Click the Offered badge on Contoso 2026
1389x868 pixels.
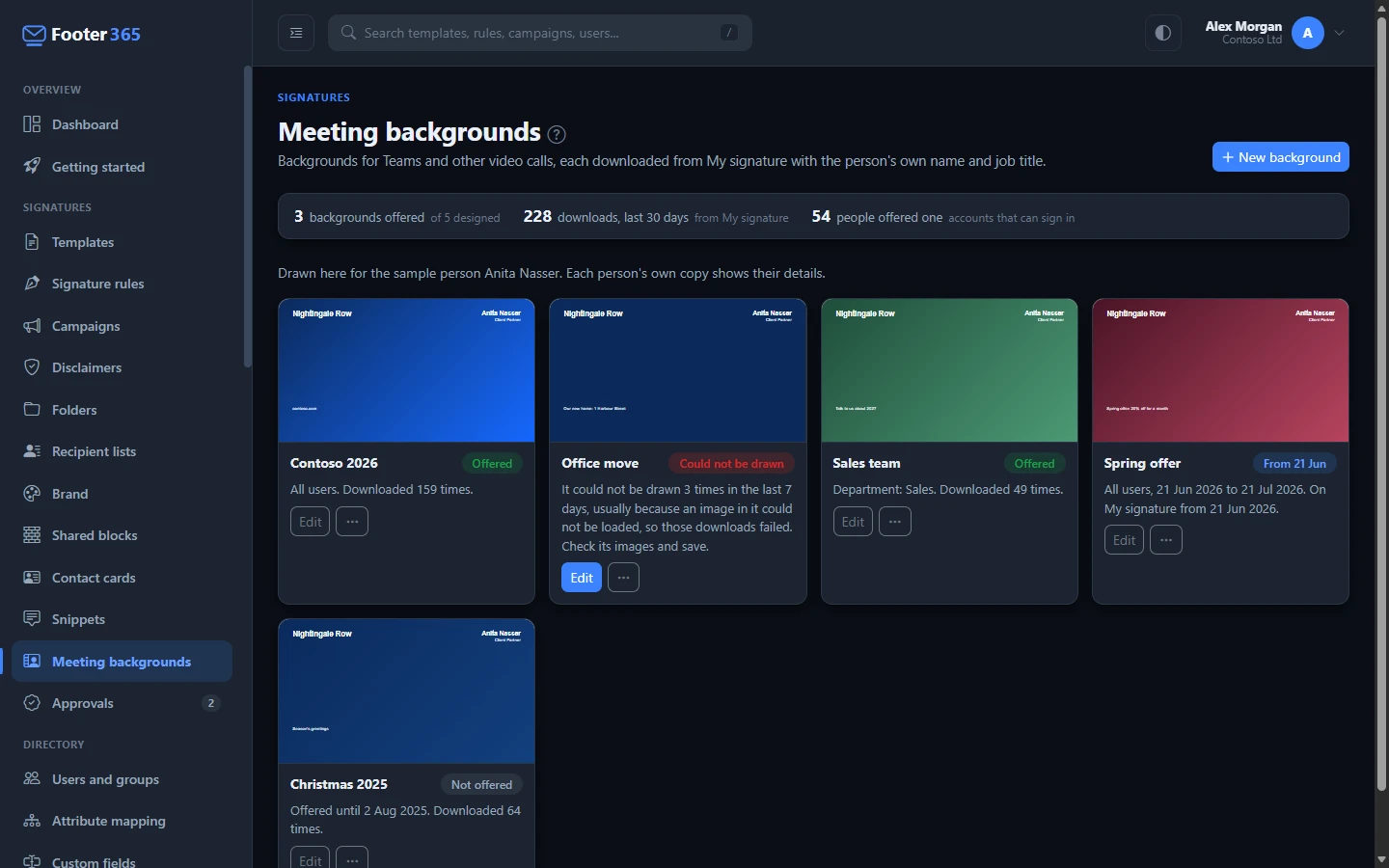(x=492, y=464)
